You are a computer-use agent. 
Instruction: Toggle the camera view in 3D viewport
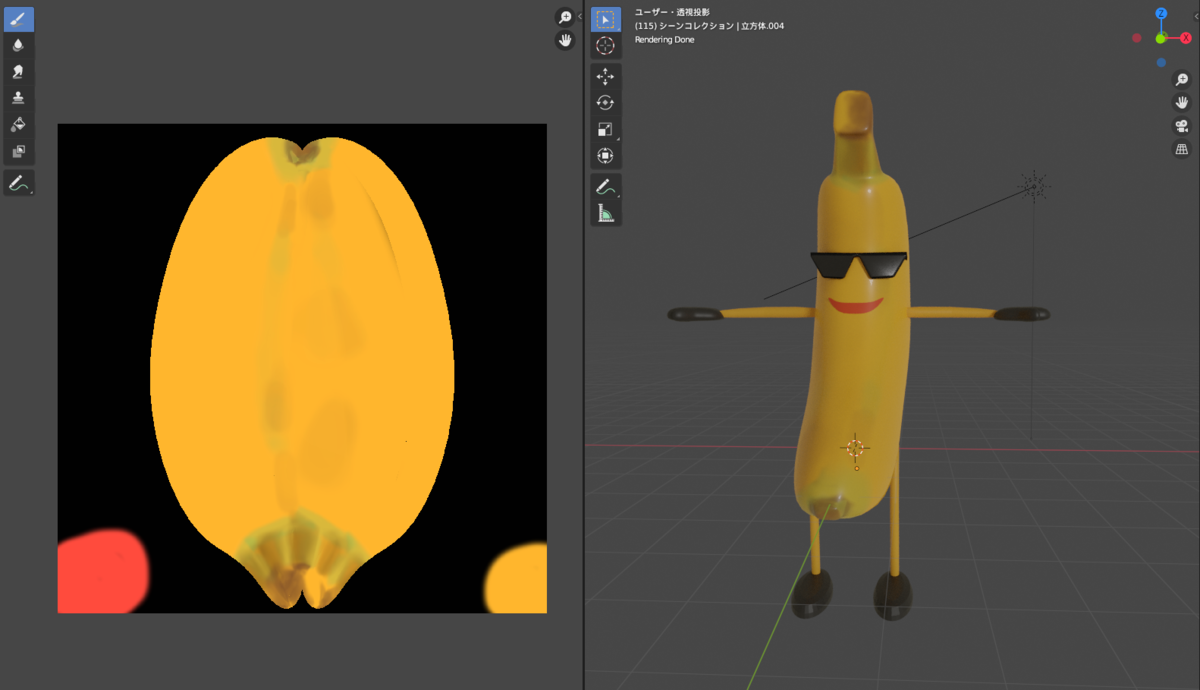tap(1181, 126)
